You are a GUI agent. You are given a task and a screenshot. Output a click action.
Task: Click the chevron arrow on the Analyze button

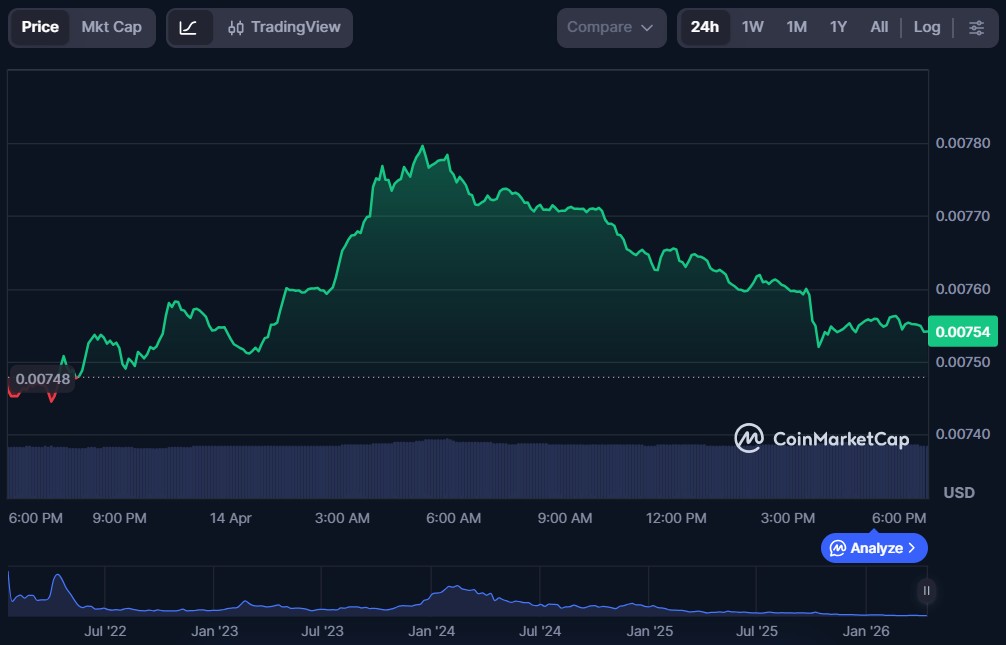click(911, 548)
